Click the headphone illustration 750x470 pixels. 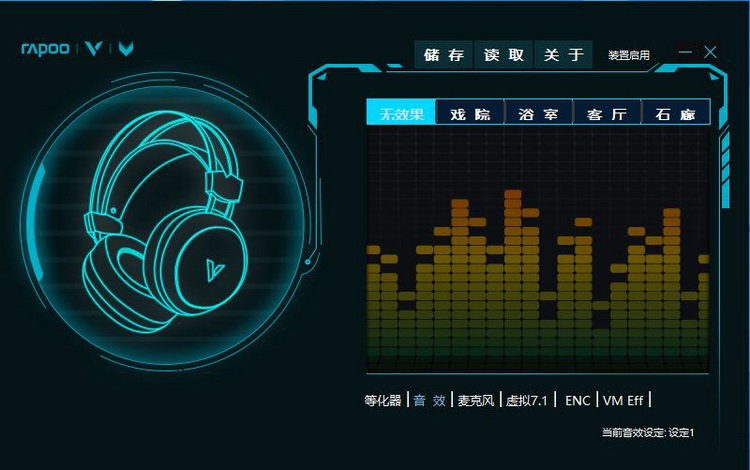165,221
